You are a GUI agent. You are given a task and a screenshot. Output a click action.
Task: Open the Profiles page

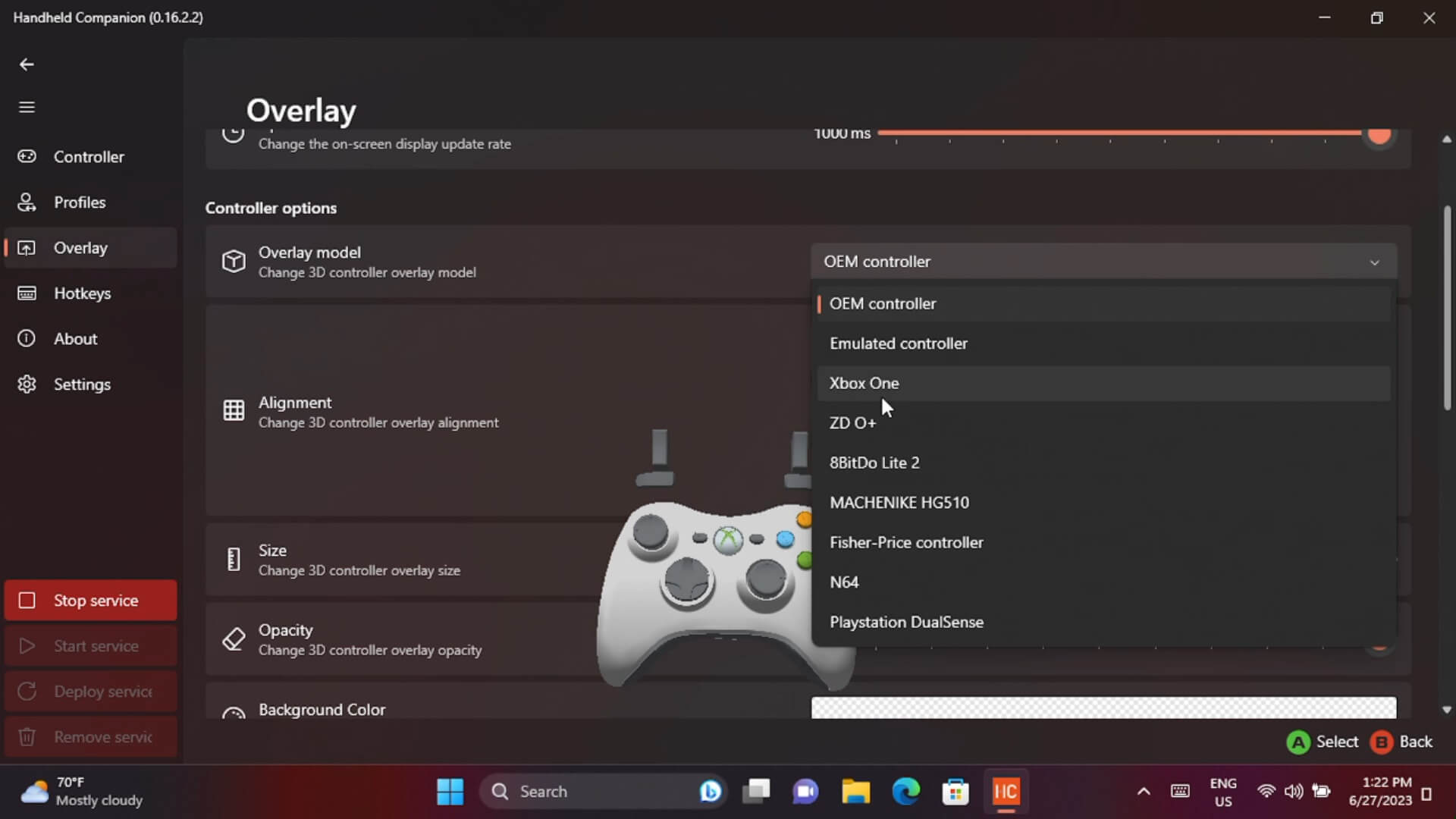point(80,202)
